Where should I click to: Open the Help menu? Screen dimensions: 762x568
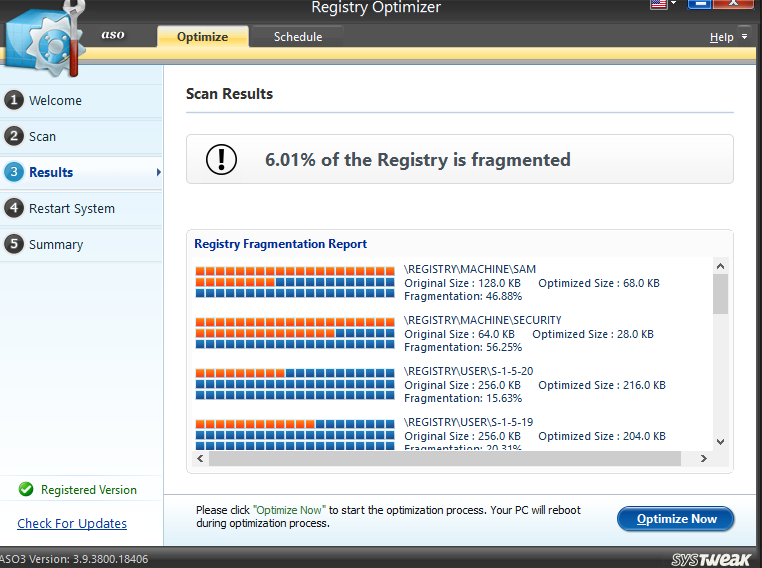point(721,37)
